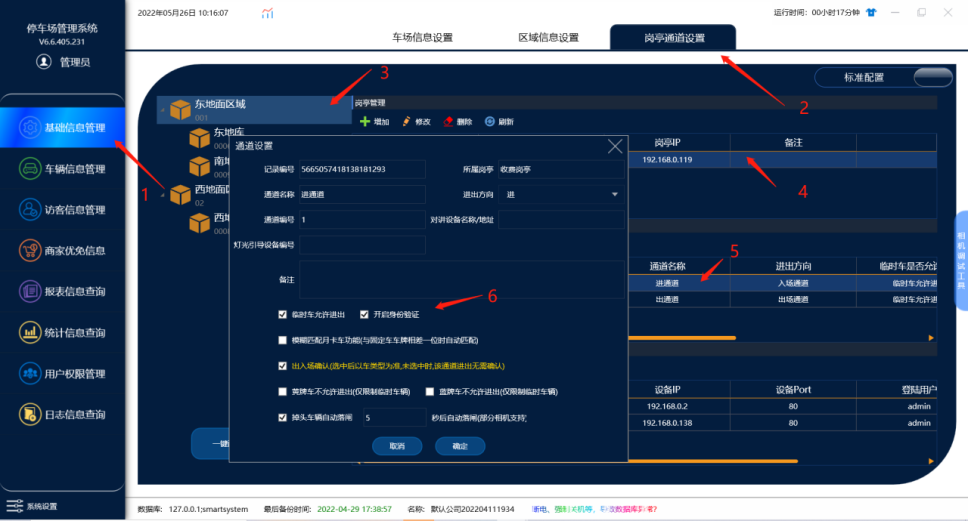Click the 备注 text area

tap(462, 280)
